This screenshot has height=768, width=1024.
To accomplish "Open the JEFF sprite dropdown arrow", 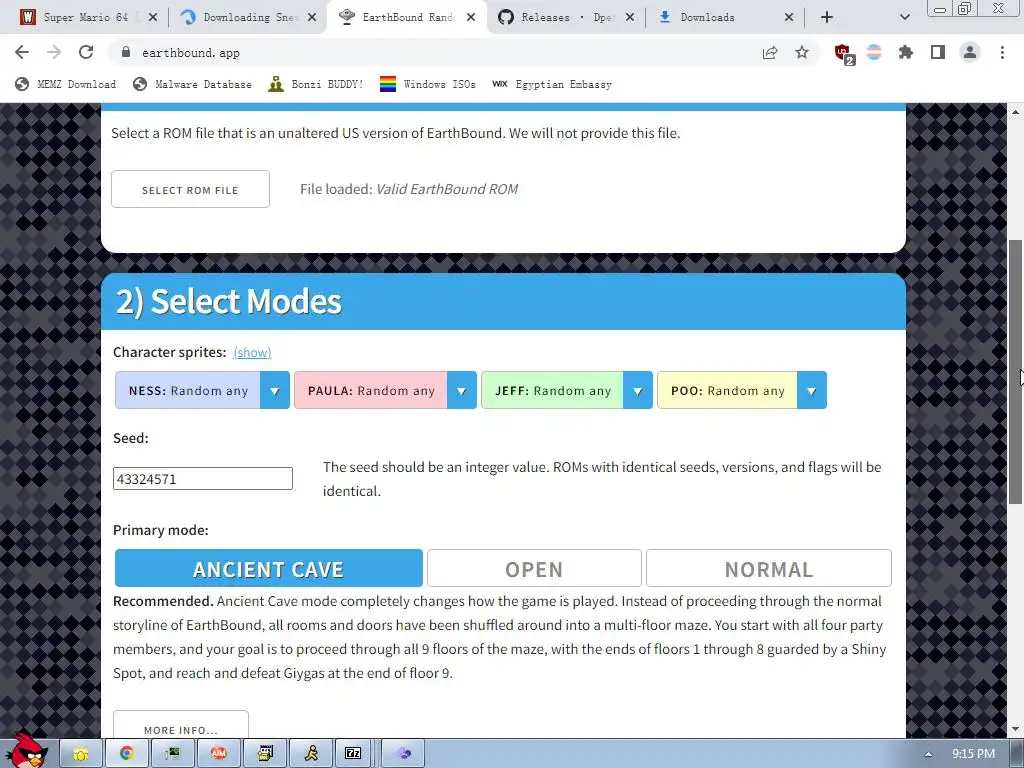I will coord(638,391).
